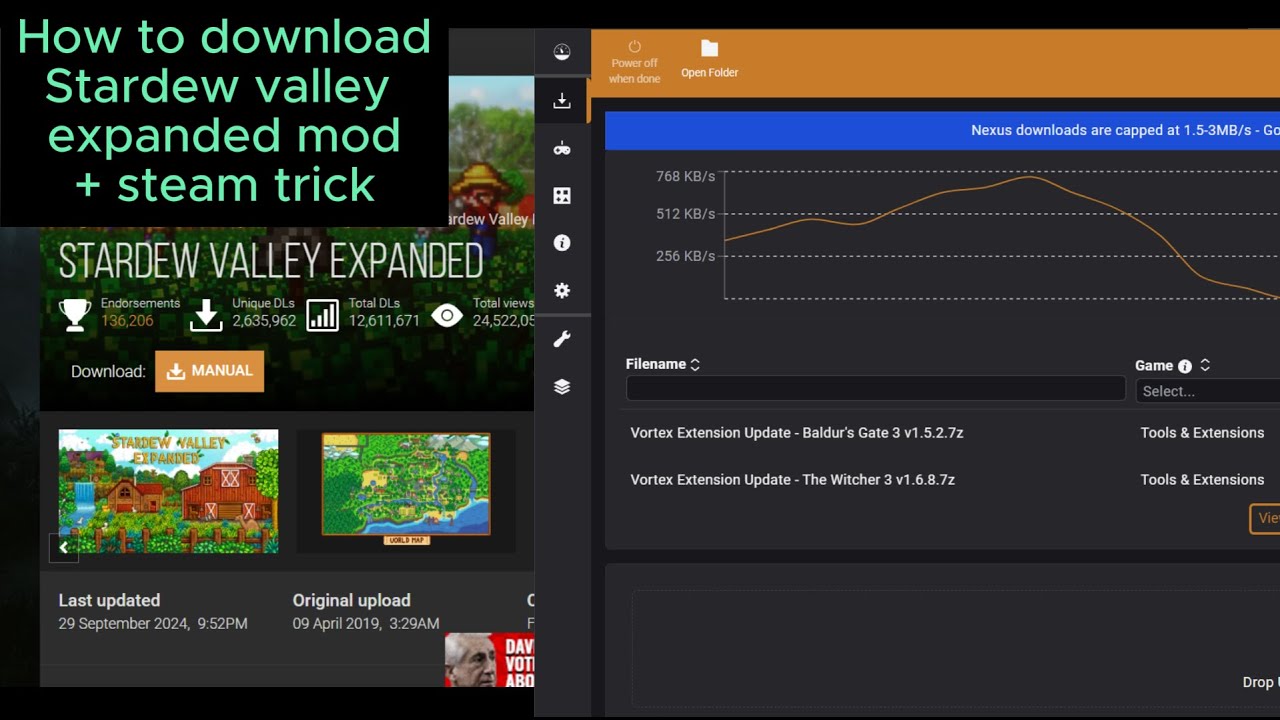
Task: Click the Filename column header label
Action: pos(656,365)
